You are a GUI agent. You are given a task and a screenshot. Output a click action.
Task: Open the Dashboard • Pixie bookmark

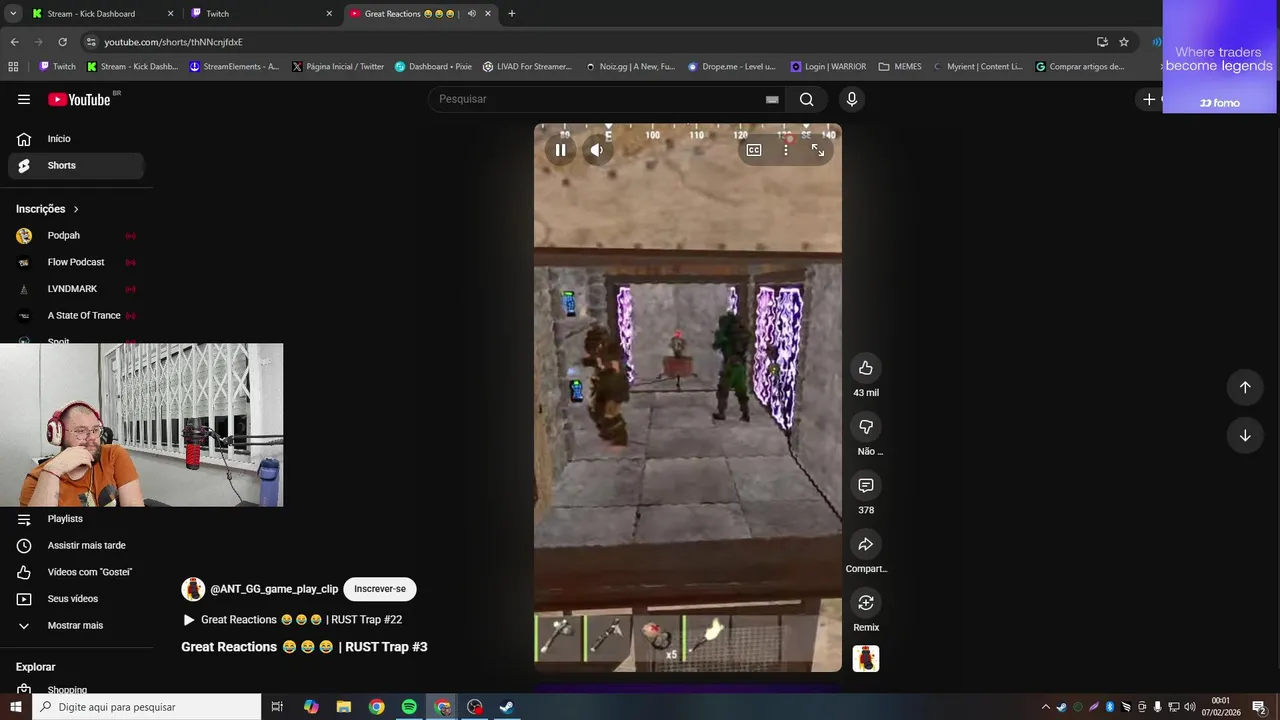point(433,67)
